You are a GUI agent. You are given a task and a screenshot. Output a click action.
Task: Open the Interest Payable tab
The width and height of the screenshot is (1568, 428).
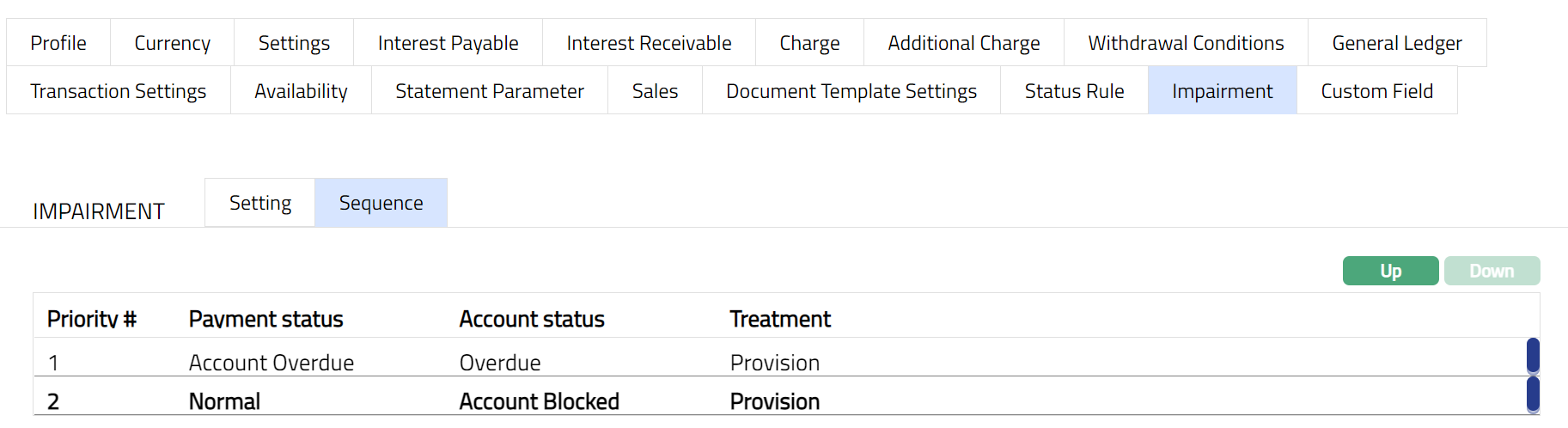pyautogui.click(x=448, y=43)
